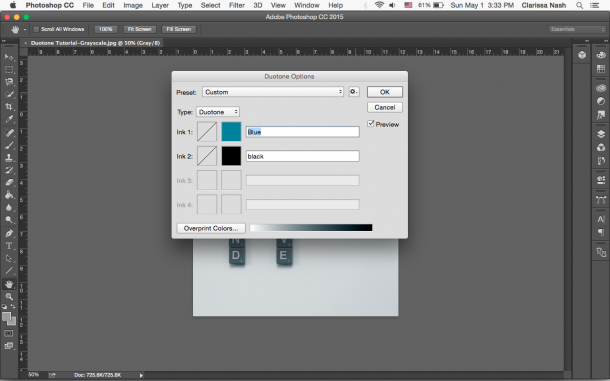Screen dimensions: 610x381
Task: Open the Swatches panel grid icon
Action: click(x=601, y=69)
